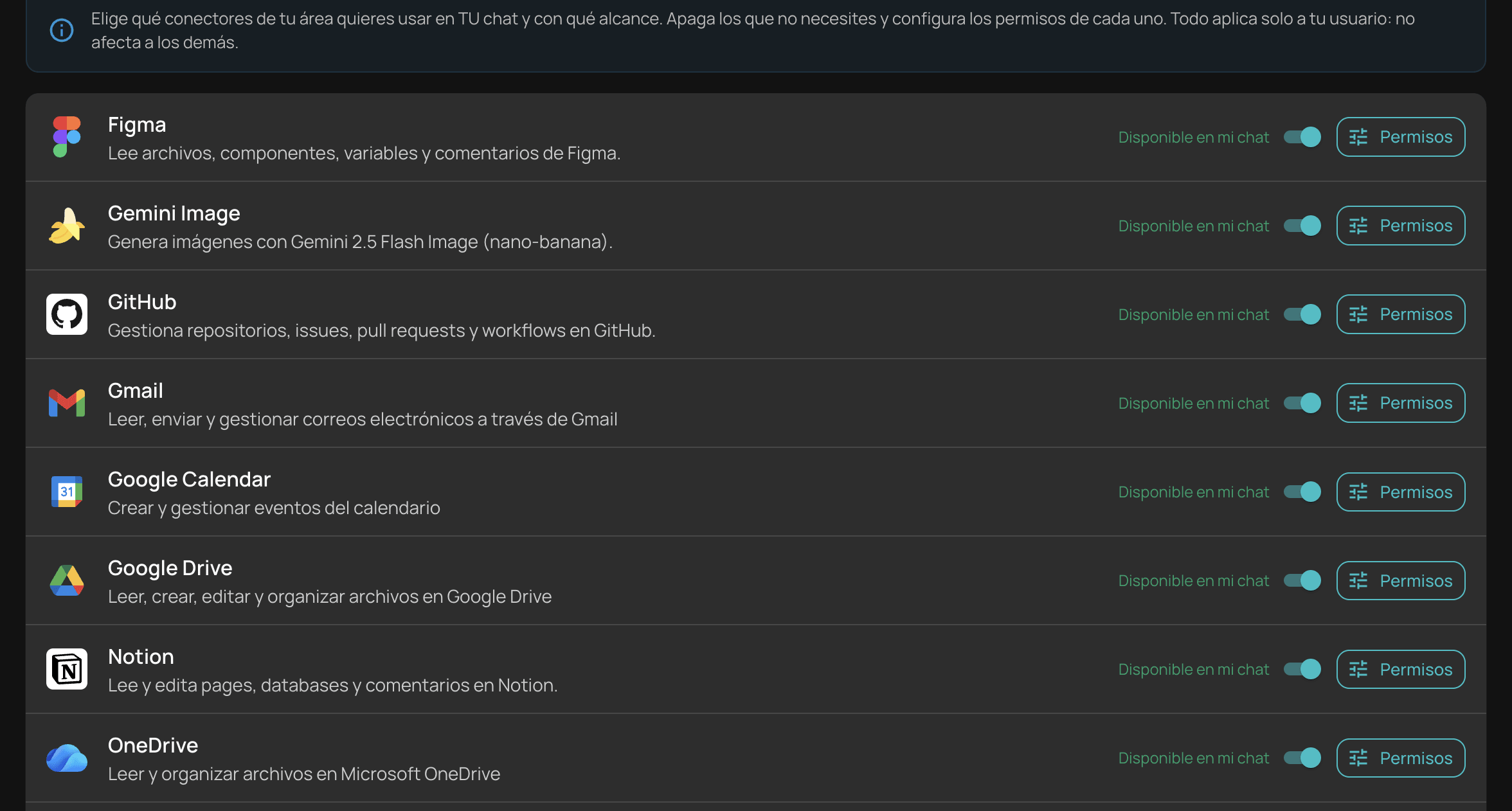Select the Google Drive connector title
Image resolution: width=1512 pixels, height=811 pixels.
click(170, 568)
